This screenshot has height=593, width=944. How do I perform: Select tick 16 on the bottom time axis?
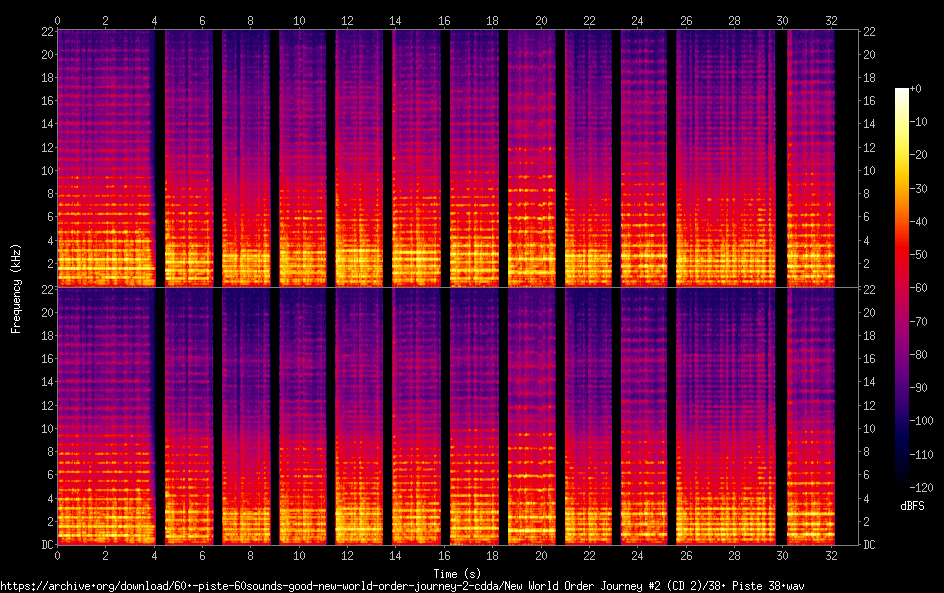pyautogui.click(x=444, y=556)
